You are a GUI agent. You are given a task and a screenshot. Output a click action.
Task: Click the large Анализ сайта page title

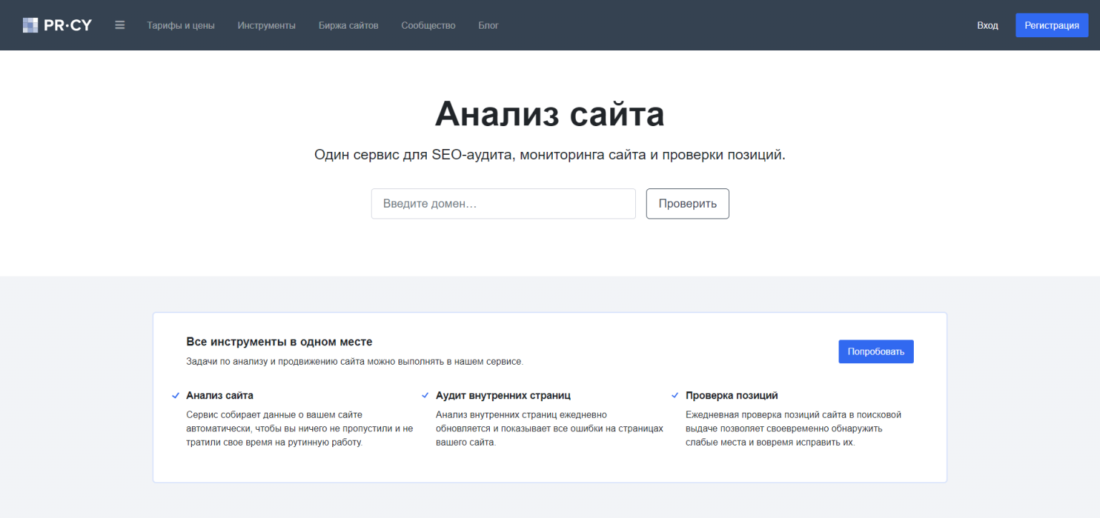[549, 114]
